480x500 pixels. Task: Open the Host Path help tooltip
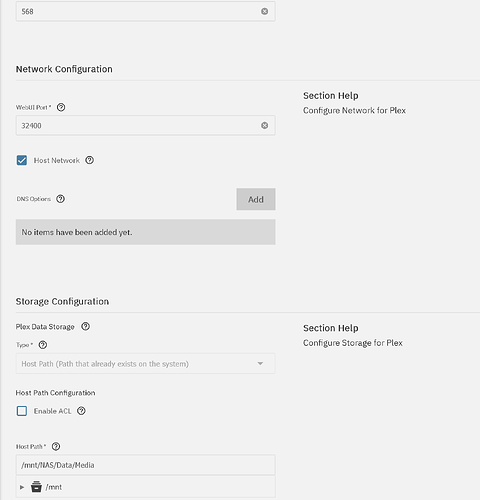pyautogui.click(x=56, y=446)
